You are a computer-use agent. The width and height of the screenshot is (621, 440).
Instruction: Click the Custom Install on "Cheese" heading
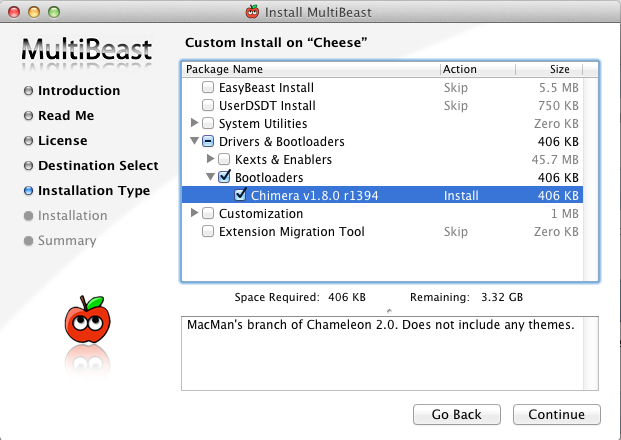276,43
